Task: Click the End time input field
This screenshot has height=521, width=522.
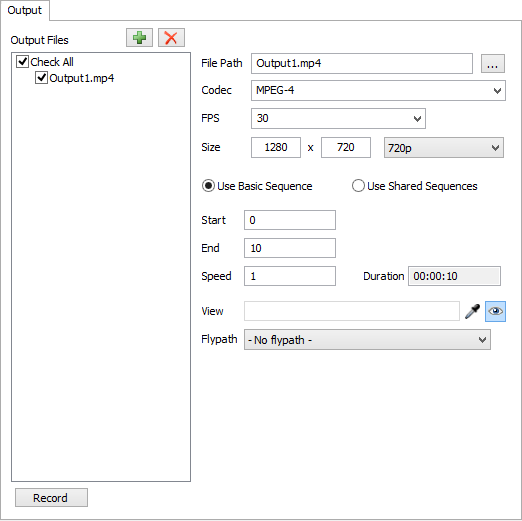Action: click(x=290, y=248)
